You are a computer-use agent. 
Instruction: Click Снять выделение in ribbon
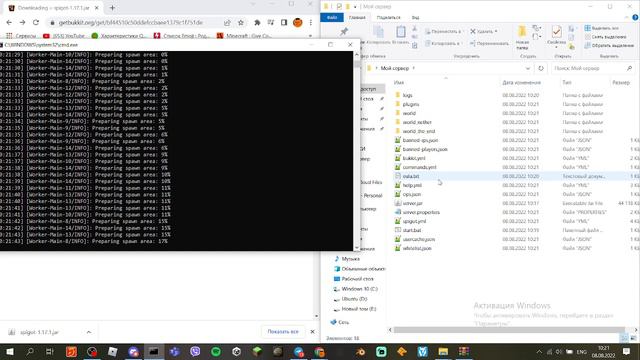(605, 37)
